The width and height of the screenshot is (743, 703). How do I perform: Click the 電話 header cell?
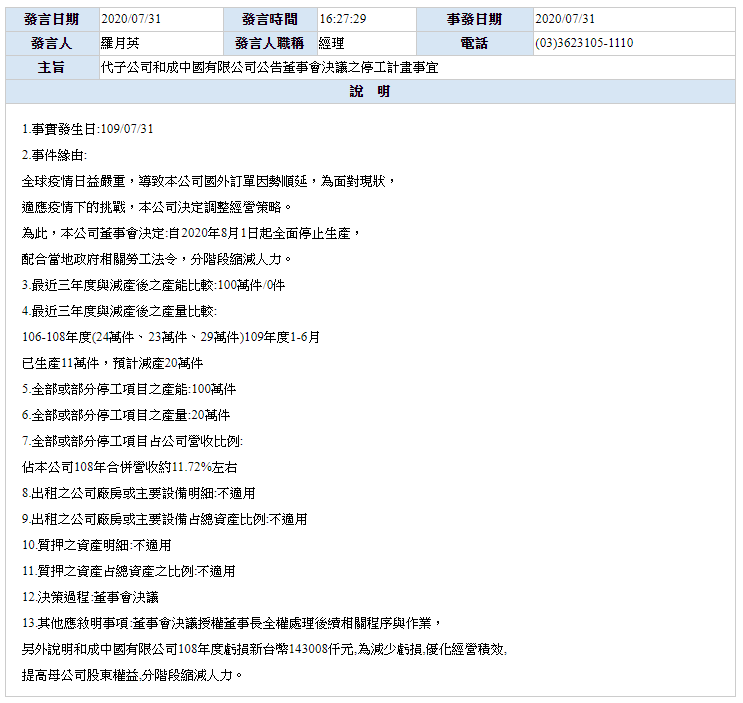474,44
